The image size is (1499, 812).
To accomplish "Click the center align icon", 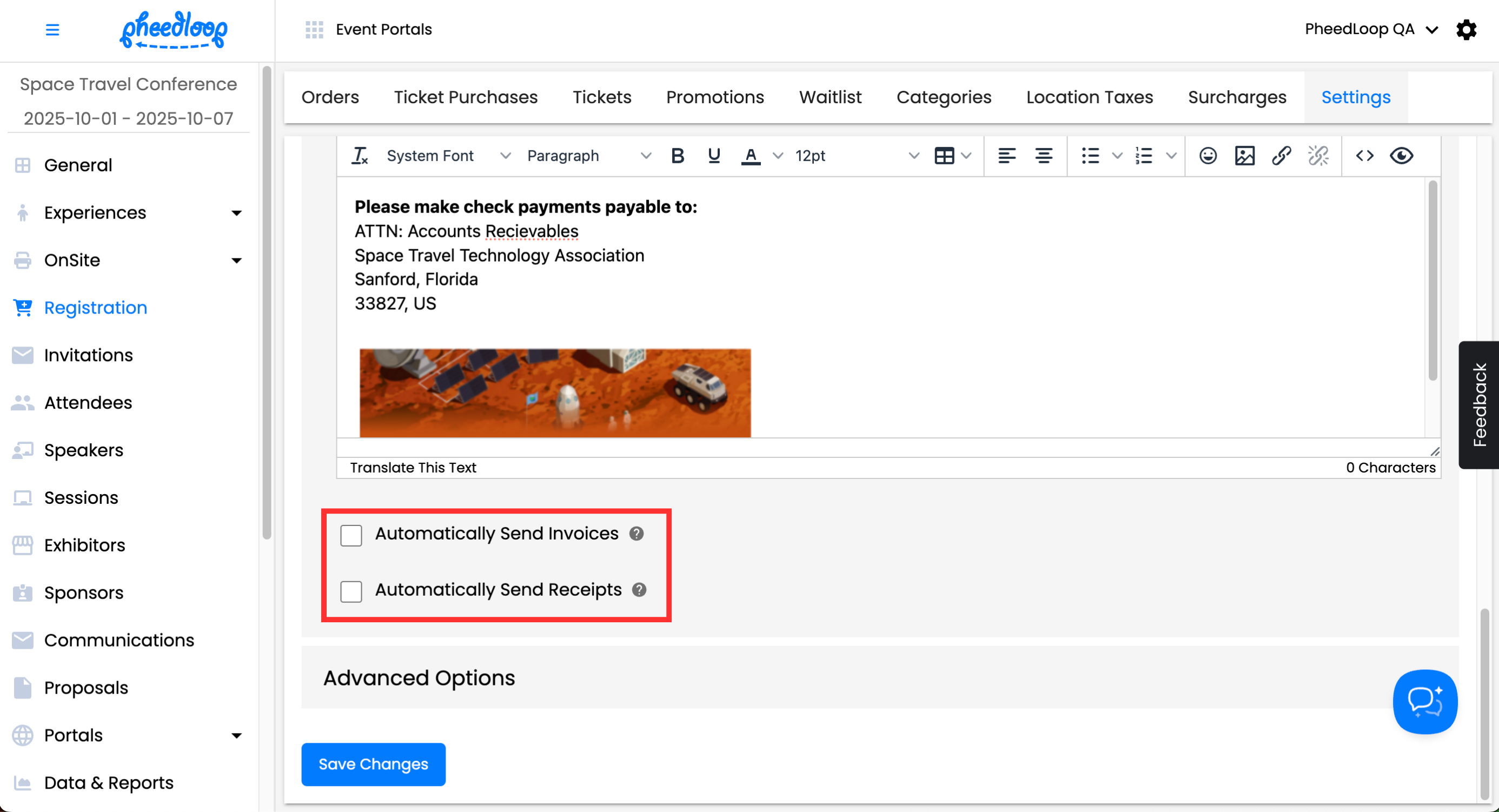I will tap(1043, 156).
